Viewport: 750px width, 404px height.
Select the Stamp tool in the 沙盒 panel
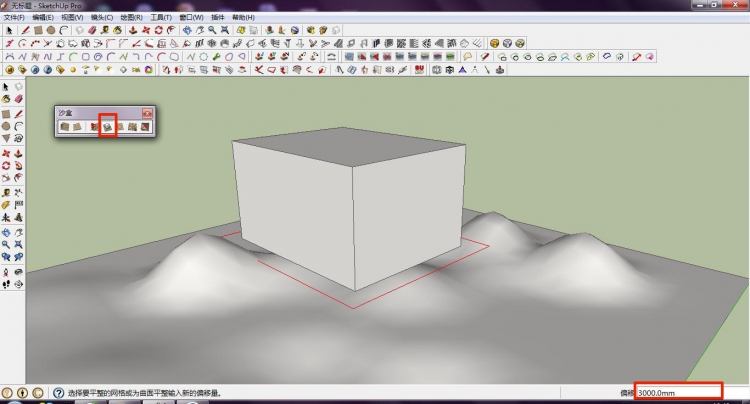108,127
